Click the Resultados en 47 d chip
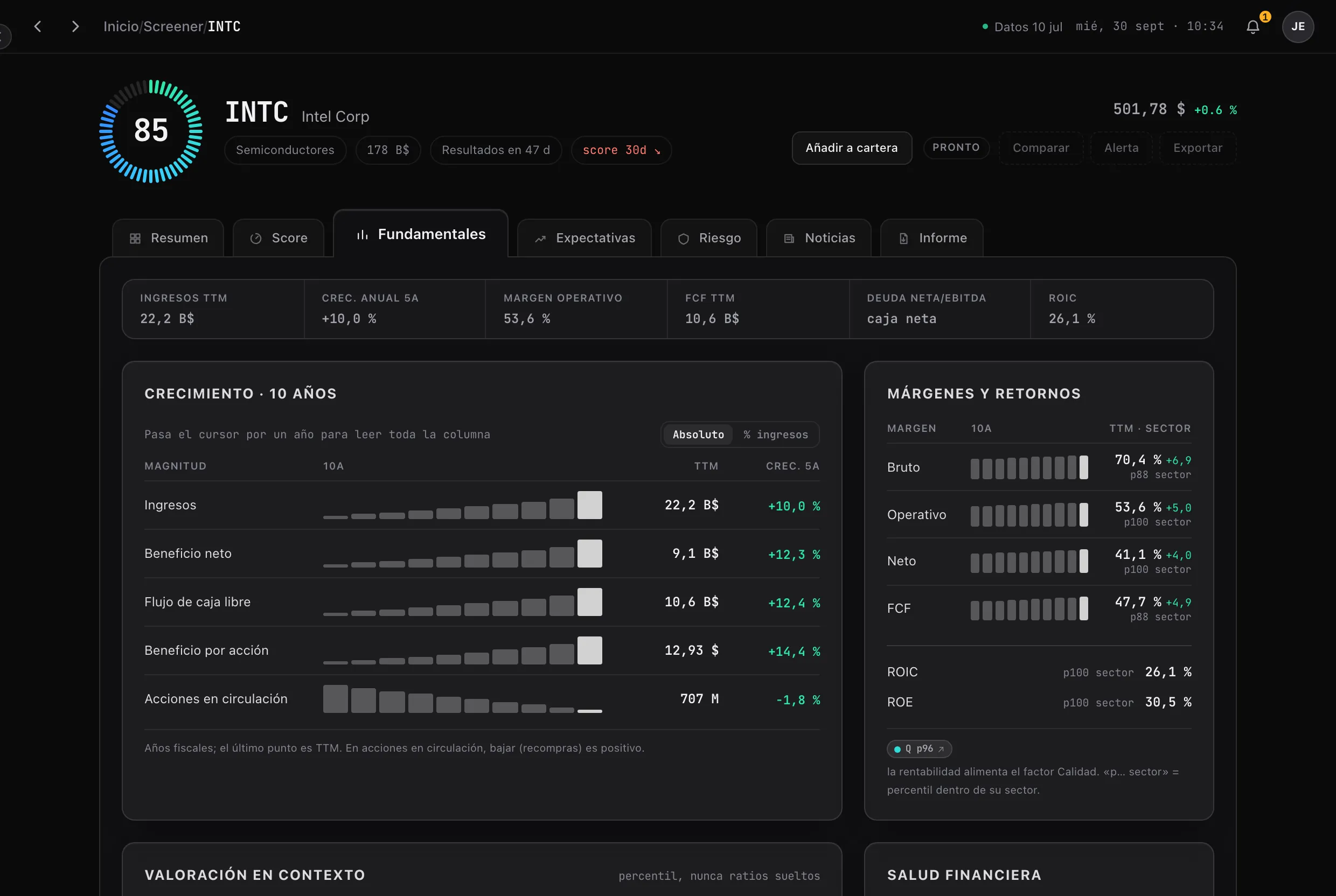The width and height of the screenshot is (1336, 896). (x=496, y=150)
